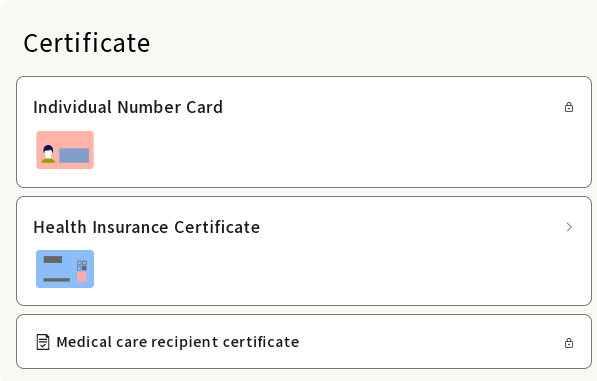Open Health Insurance Certificate via the chevron arrow
The image size is (597, 381).
pyautogui.click(x=569, y=227)
